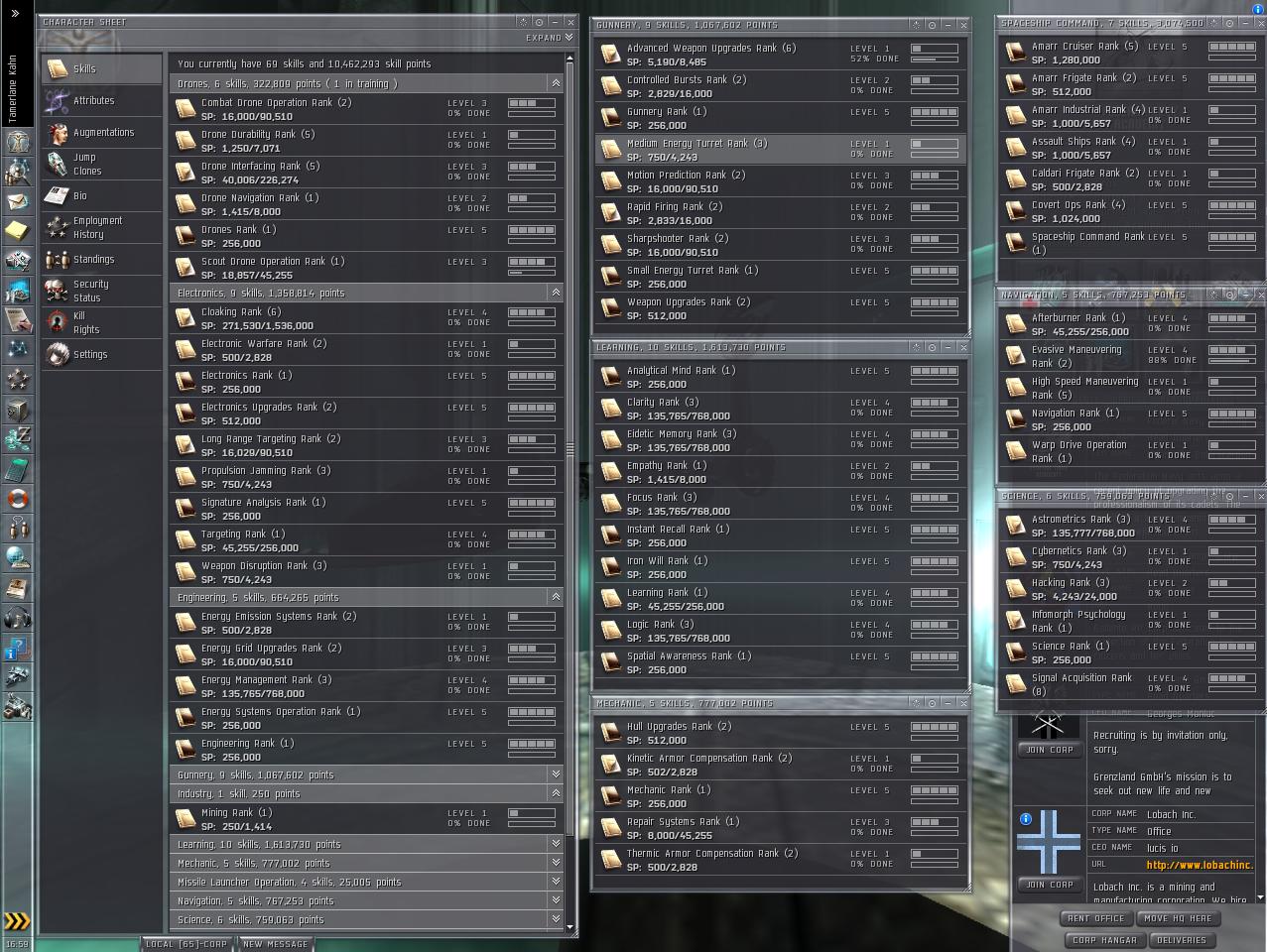Screen dimensions: 1267x952
Task: Click Evasive Maneuvering training progress bar
Action: 1231,363
